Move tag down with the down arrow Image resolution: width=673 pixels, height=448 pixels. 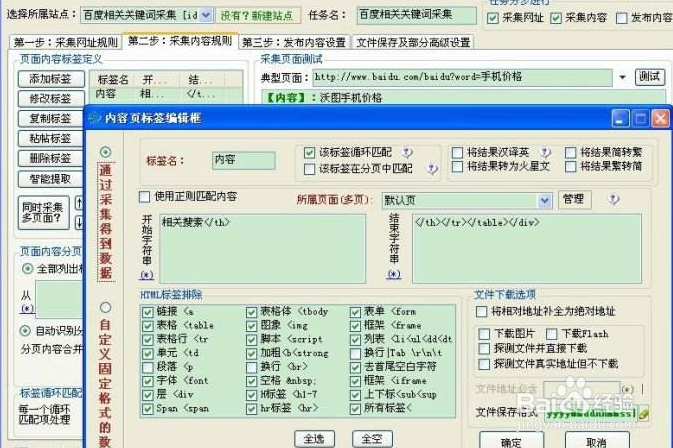coord(79,222)
